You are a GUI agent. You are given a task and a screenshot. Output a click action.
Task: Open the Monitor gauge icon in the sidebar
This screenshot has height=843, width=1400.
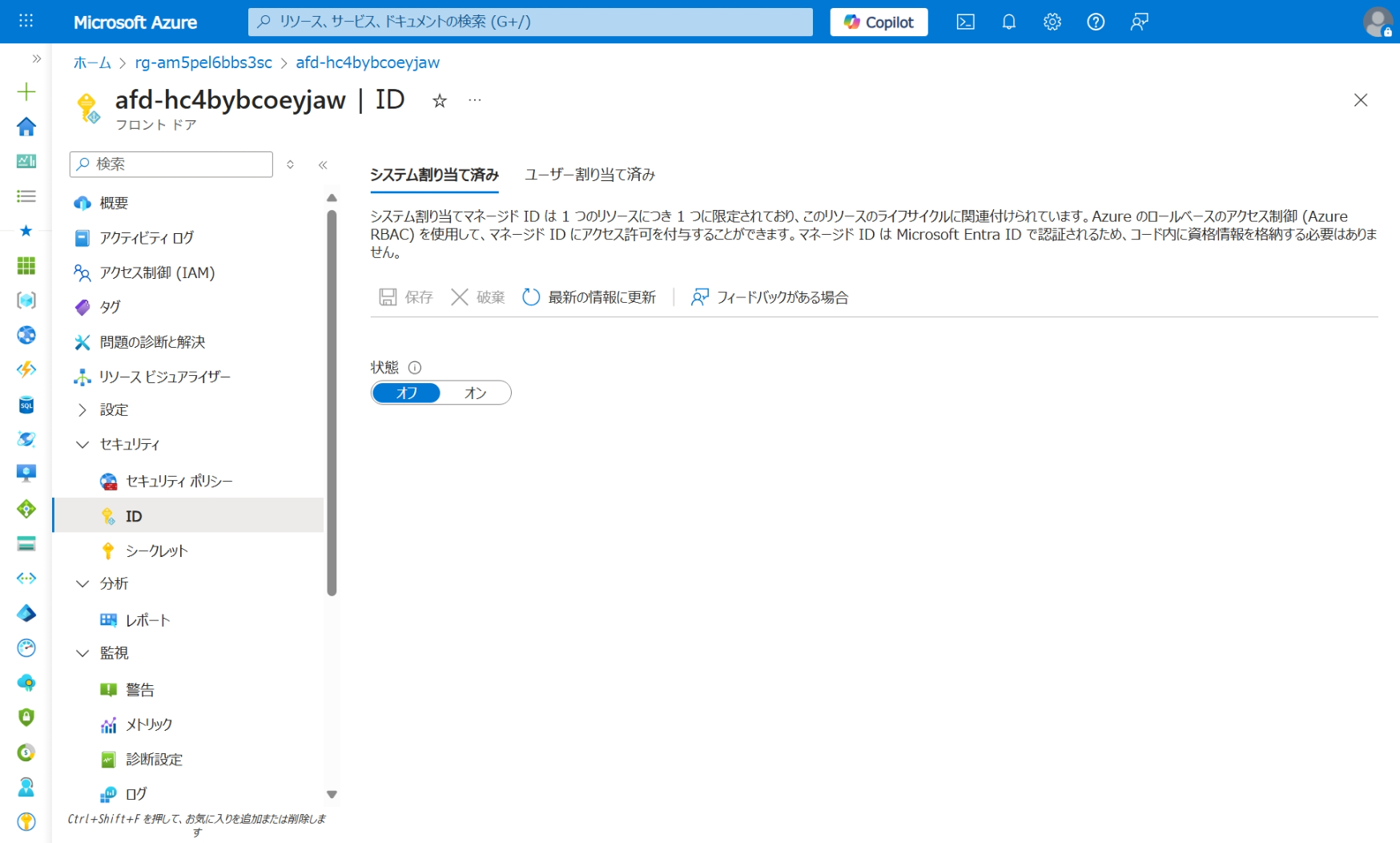tap(26, 647)
